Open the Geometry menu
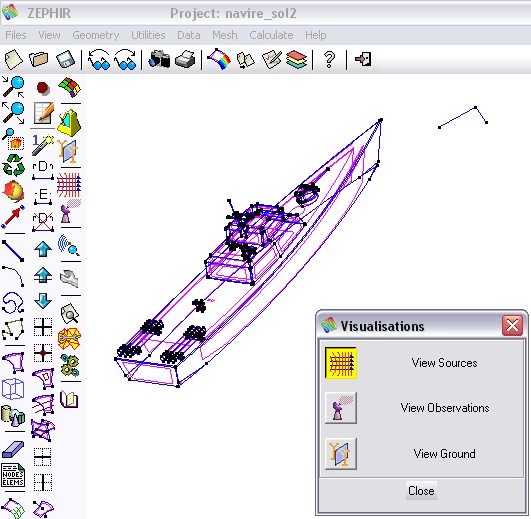531x519 pixels. pos(95,35)
